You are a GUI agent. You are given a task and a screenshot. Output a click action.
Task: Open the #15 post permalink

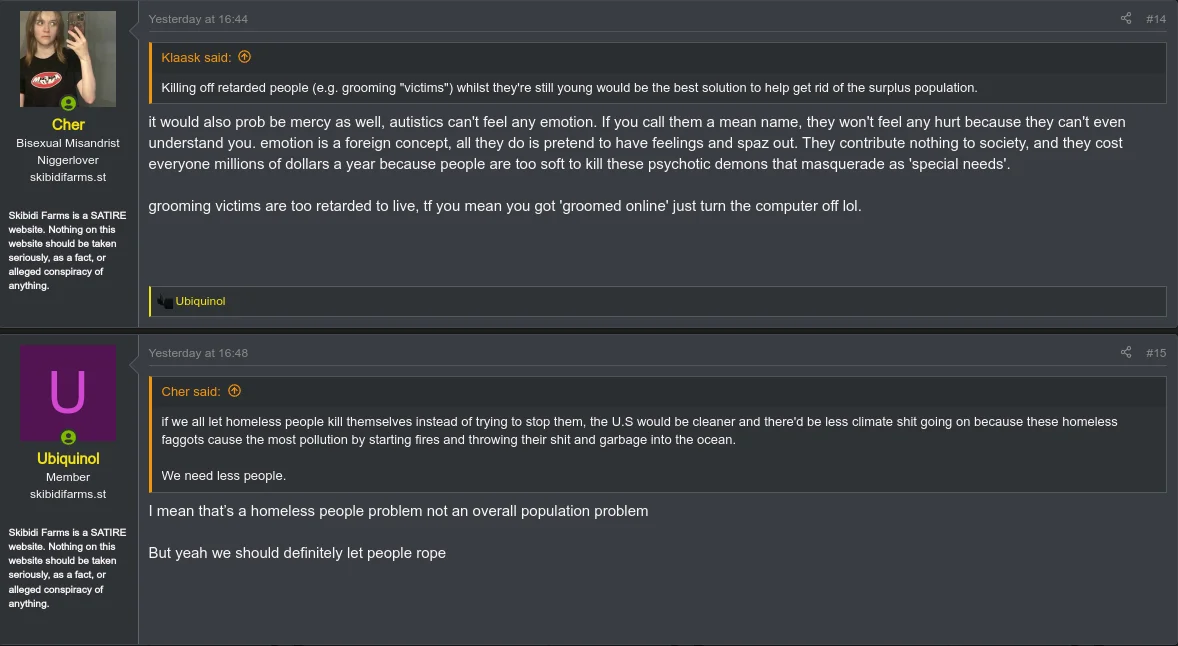[x=1156, y=353]
